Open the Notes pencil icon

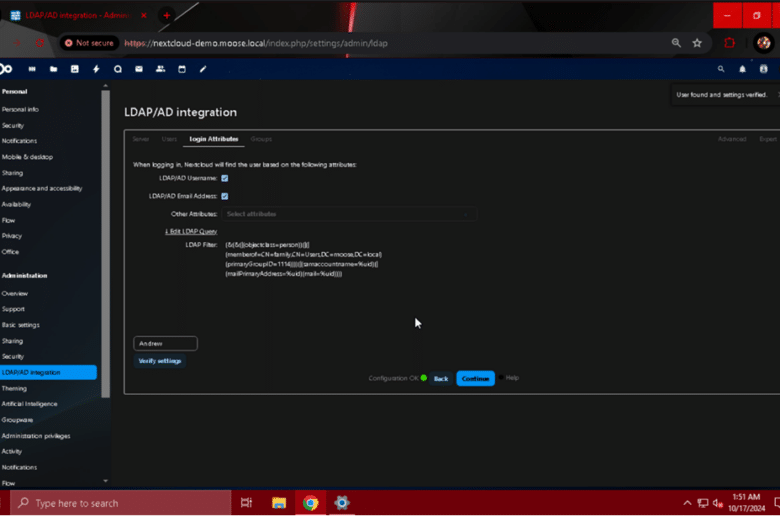pyautogui.click(x=203, y=69)
